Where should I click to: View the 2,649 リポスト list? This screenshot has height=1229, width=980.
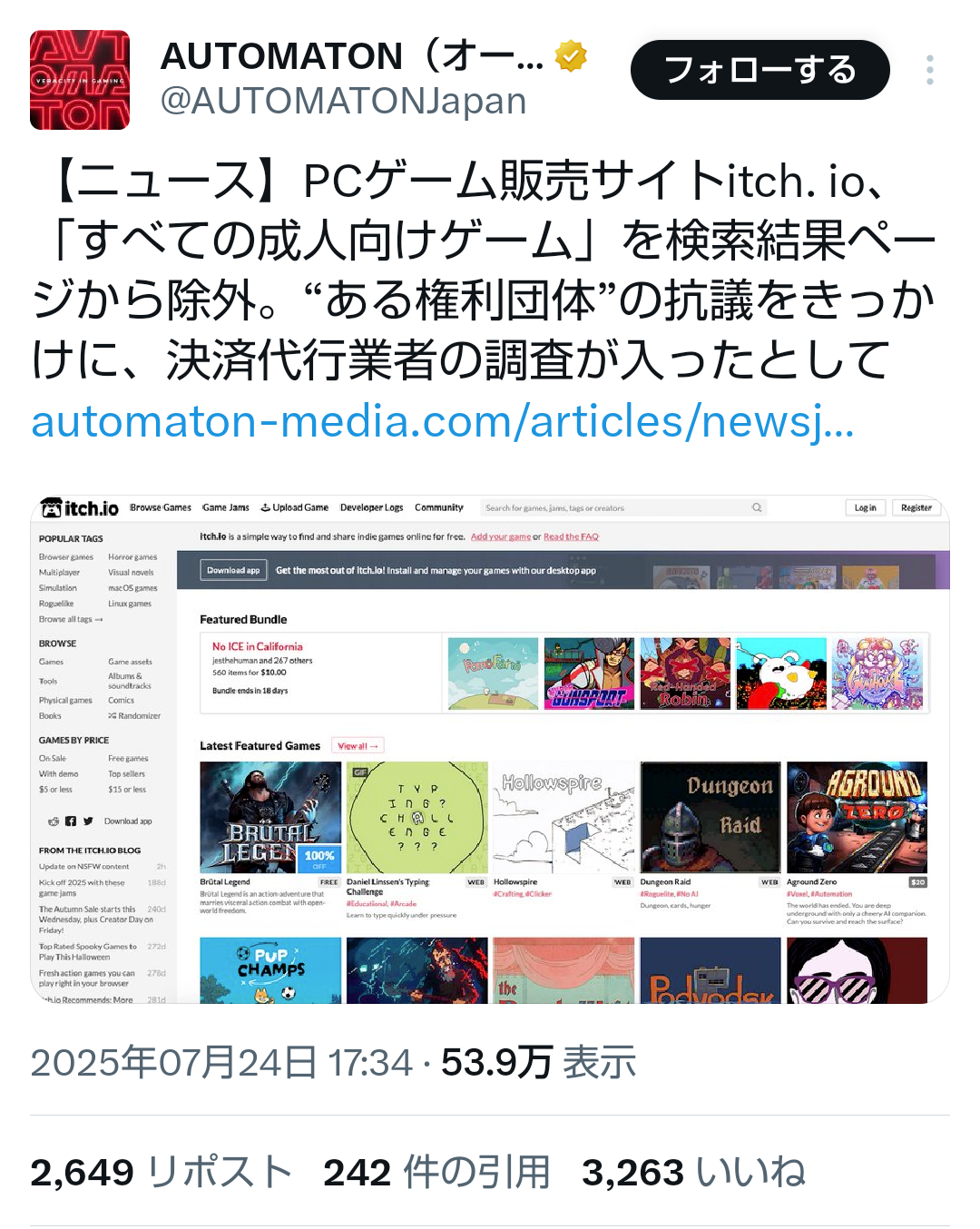[x=162, y=1172]
